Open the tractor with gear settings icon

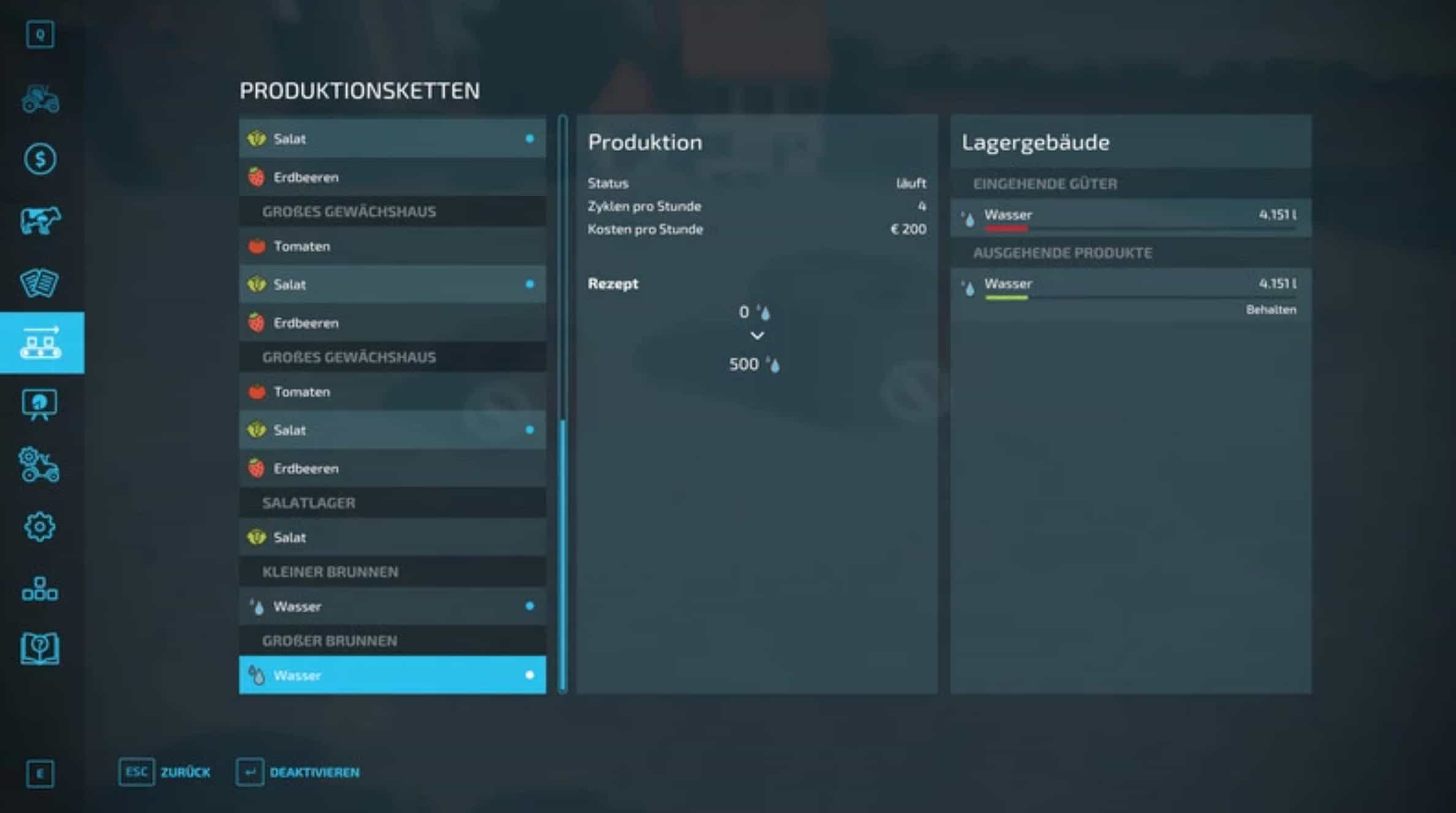pos(40,465)
